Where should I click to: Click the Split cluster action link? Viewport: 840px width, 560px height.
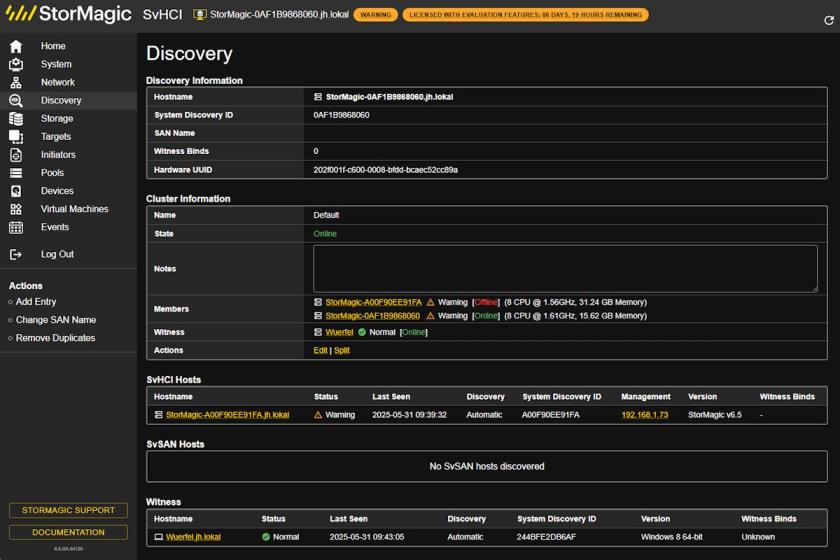pos(342,350)
